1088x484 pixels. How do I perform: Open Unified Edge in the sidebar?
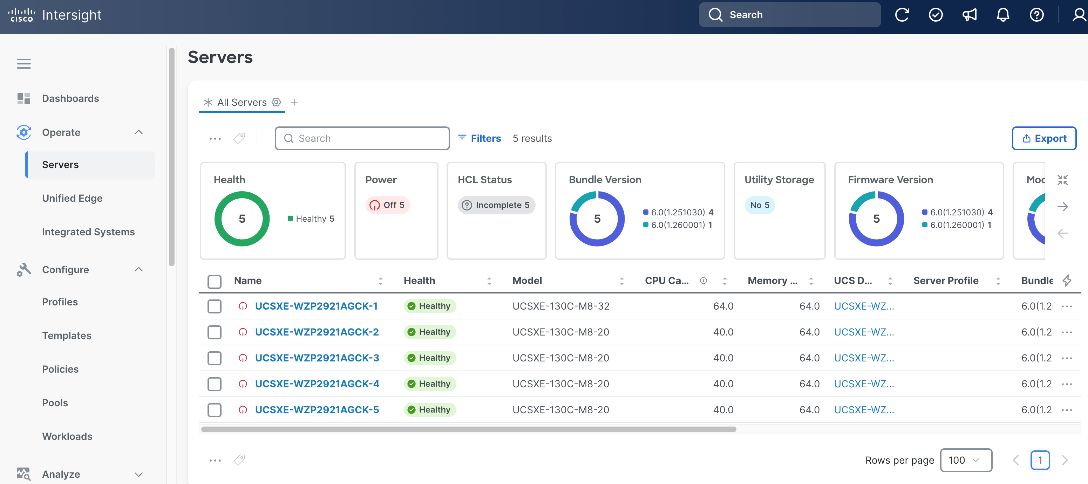(x=72, y=198)
